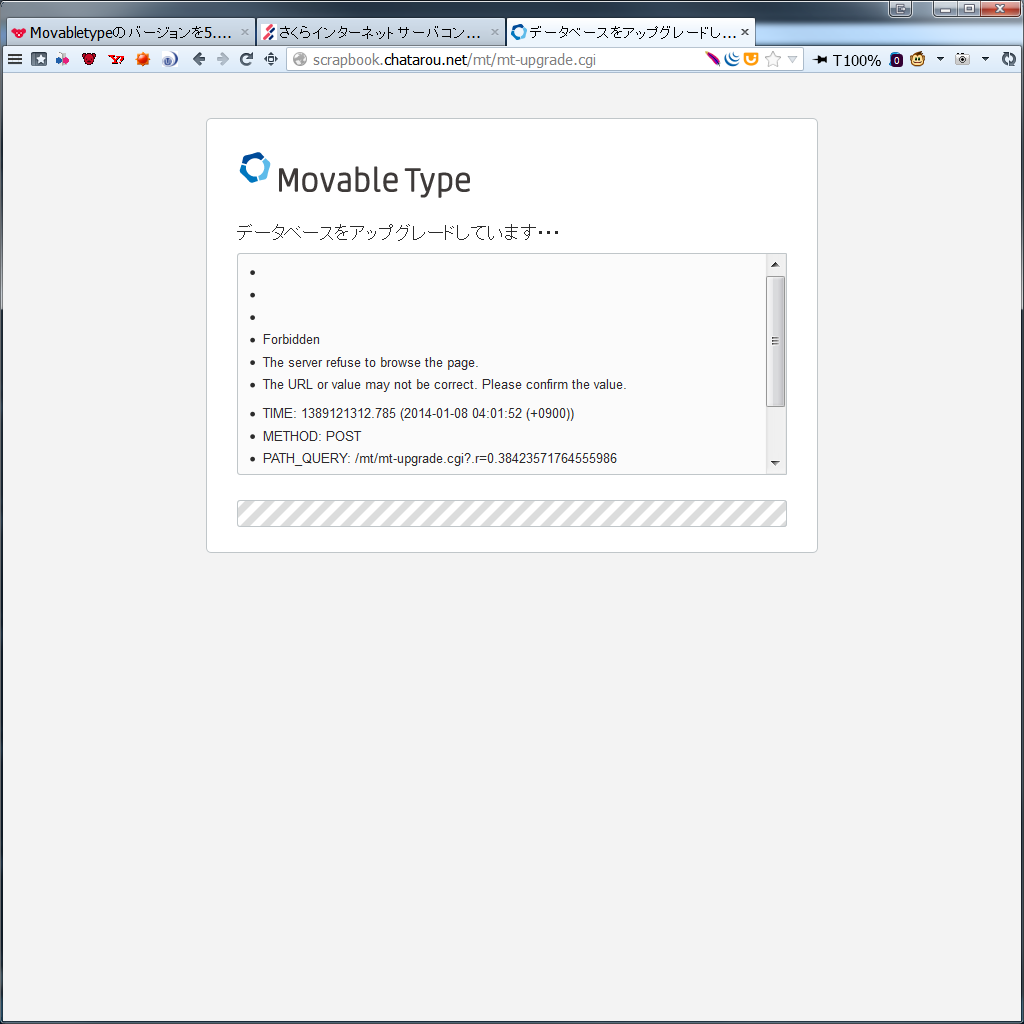The image size is (1024, 1024).
Task: Click the 'PATH_QUERY: /mt/mt-upgrade.cgi' line
Action: tap(440, 458)
